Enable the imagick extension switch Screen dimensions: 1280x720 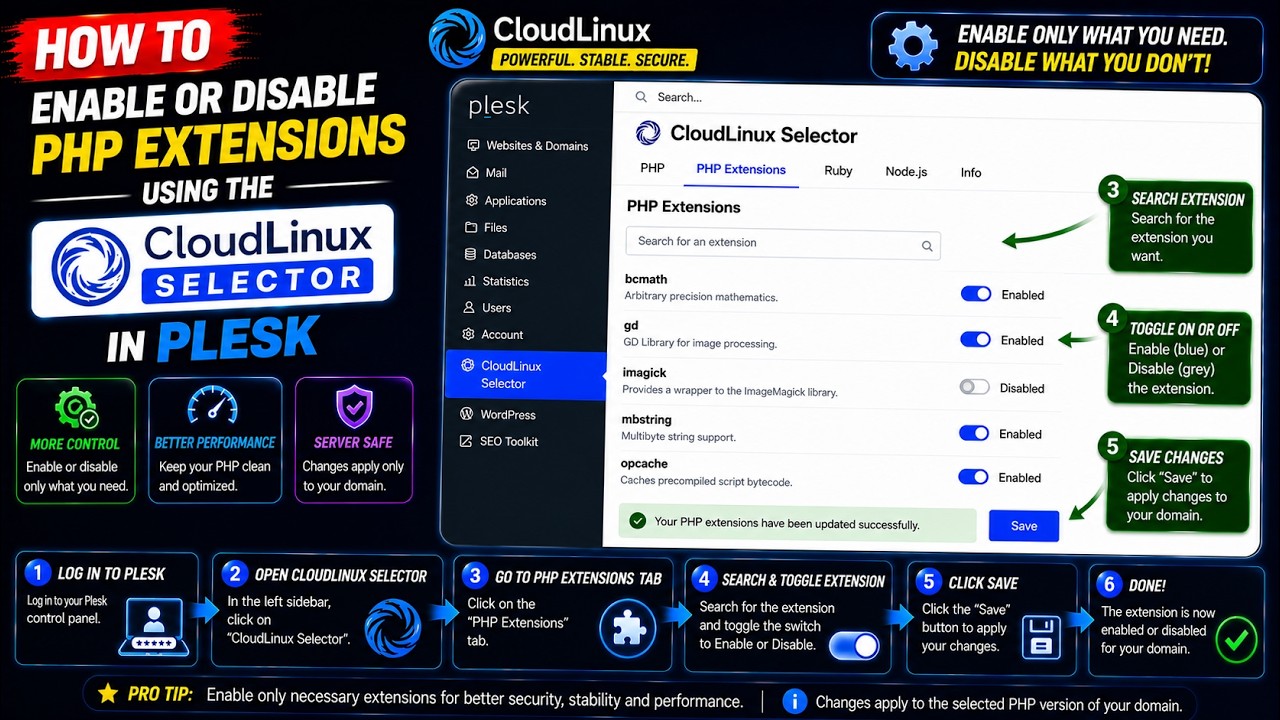974,387
